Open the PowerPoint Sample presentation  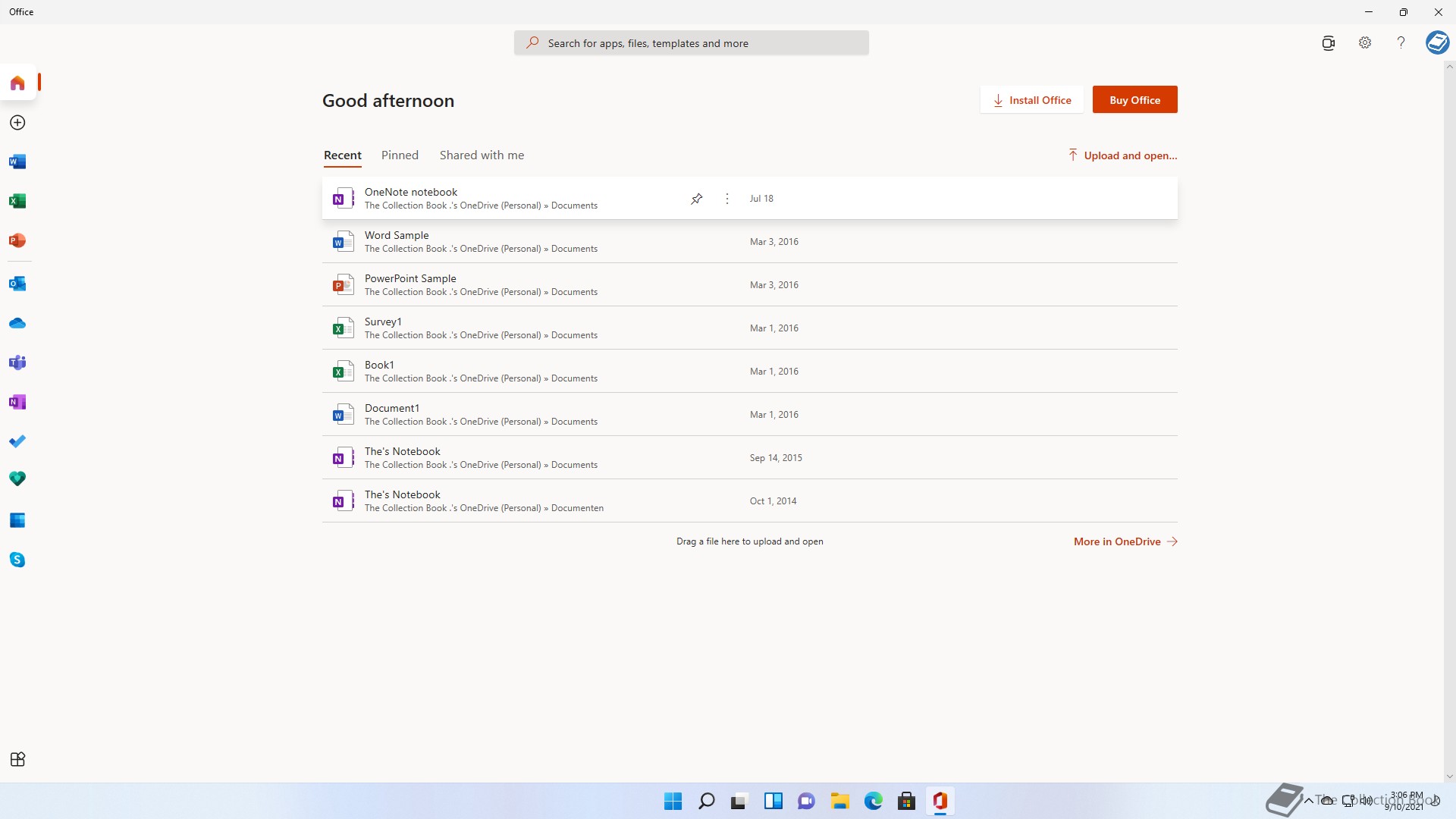[x=749, y=285]
